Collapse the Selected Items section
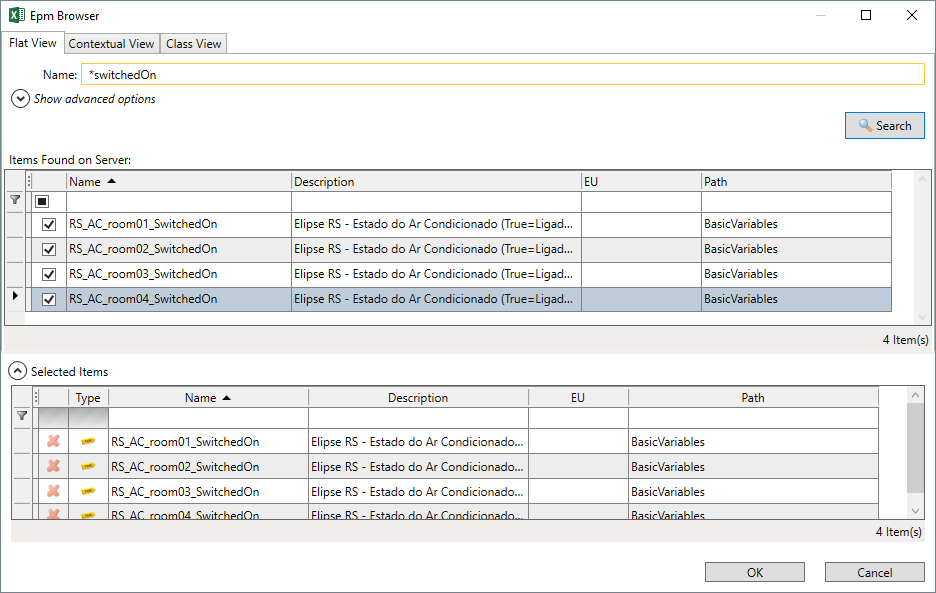936x593 pixels. coord(19,371)
